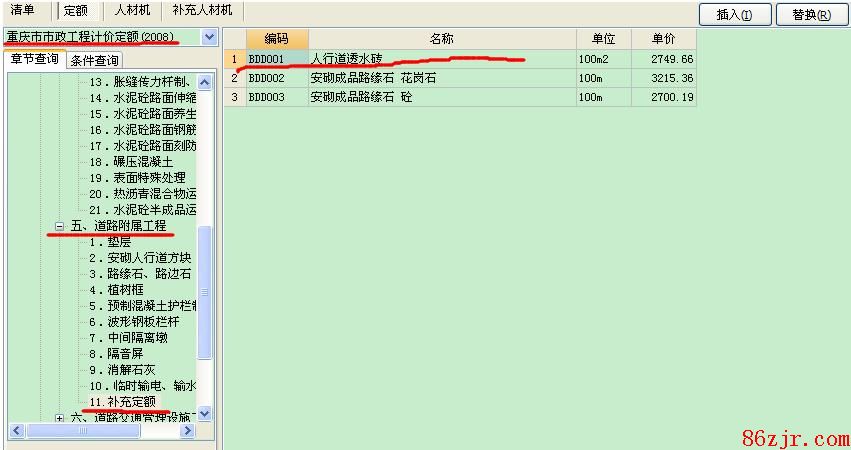Switch to the 人材机 tab
The image size is (851, 450).
(132, 10)
